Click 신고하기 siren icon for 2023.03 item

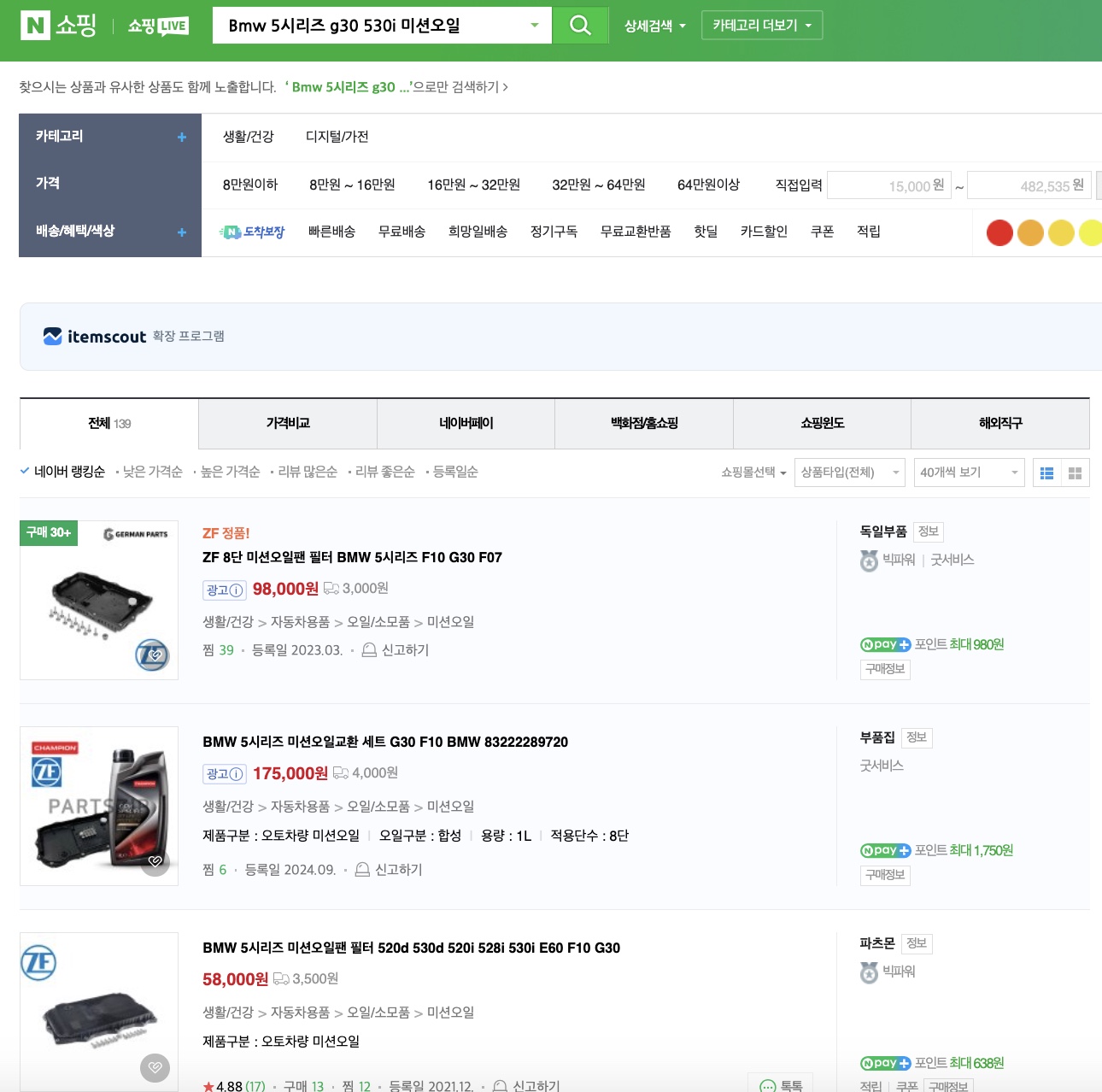tap(369, 650)
